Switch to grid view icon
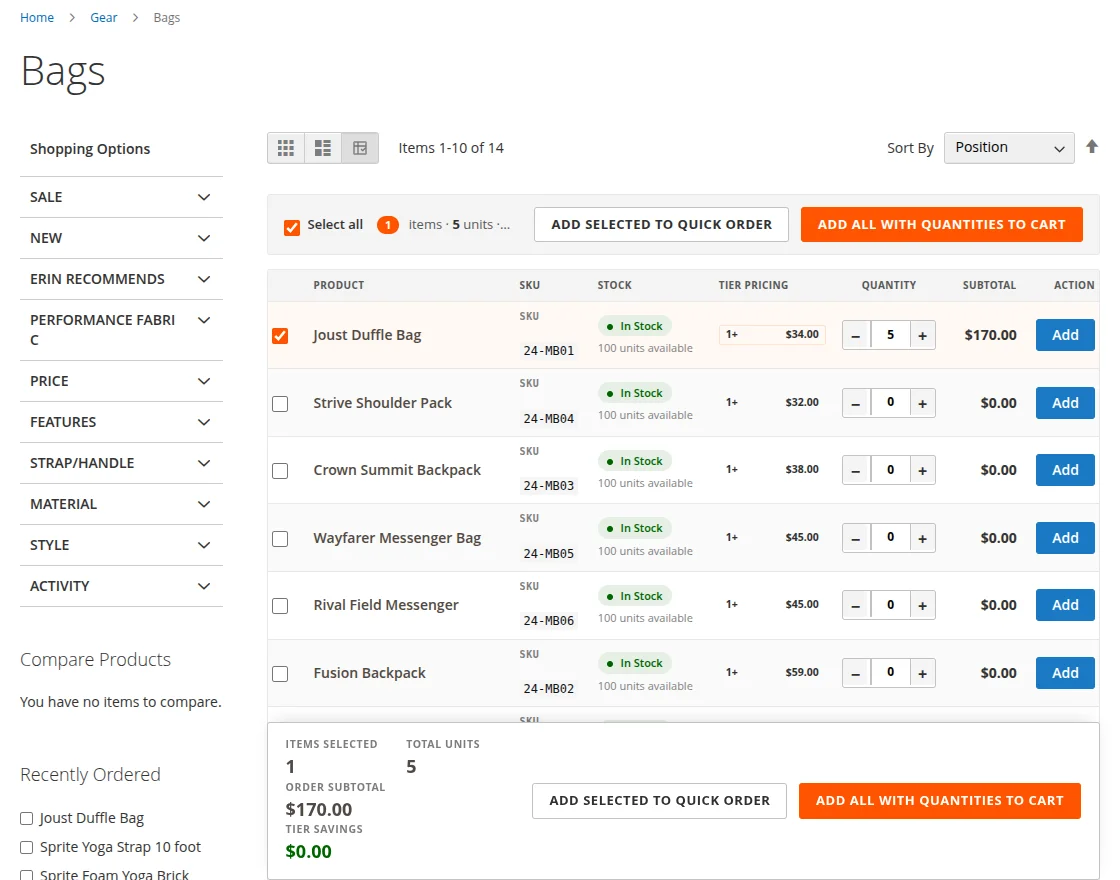The width and height of the screenshot is (1120, 880). point(286,148)
